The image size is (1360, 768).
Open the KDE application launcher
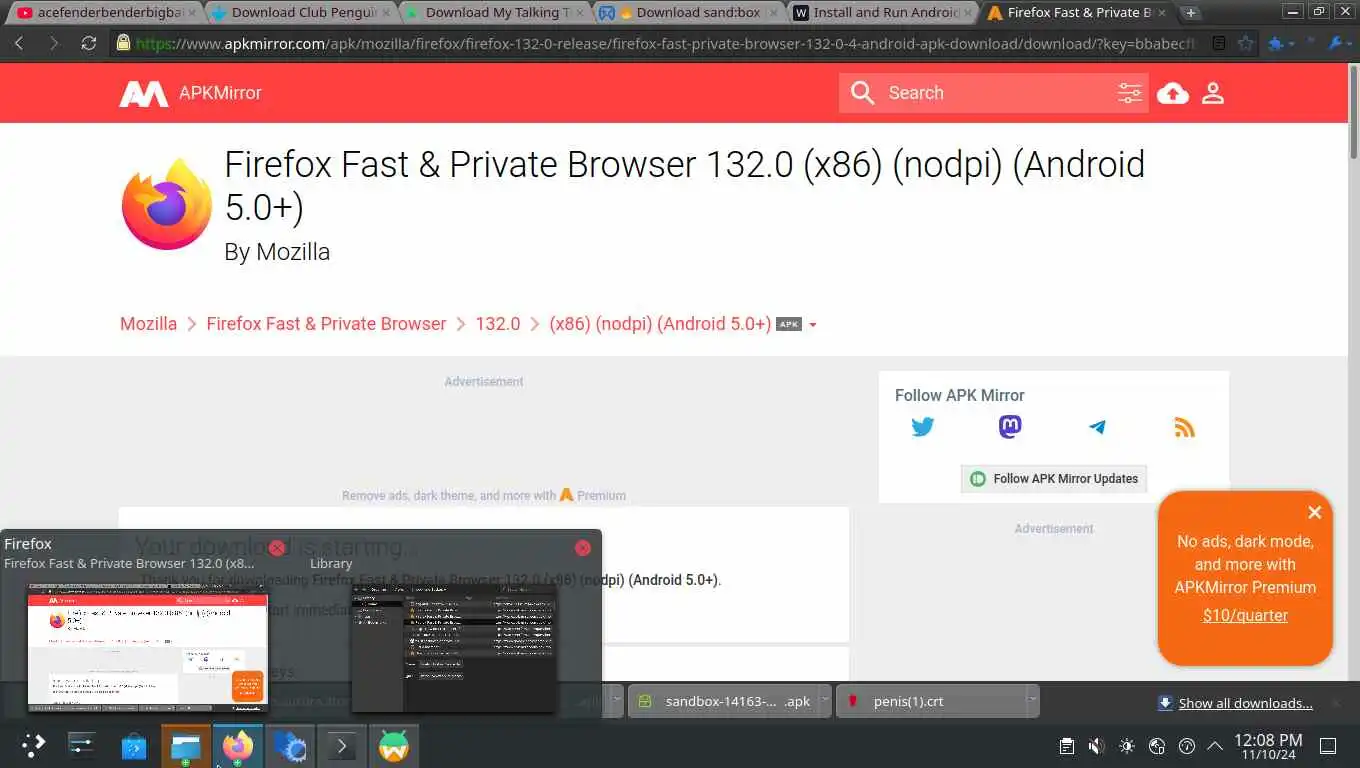[34, 746]
